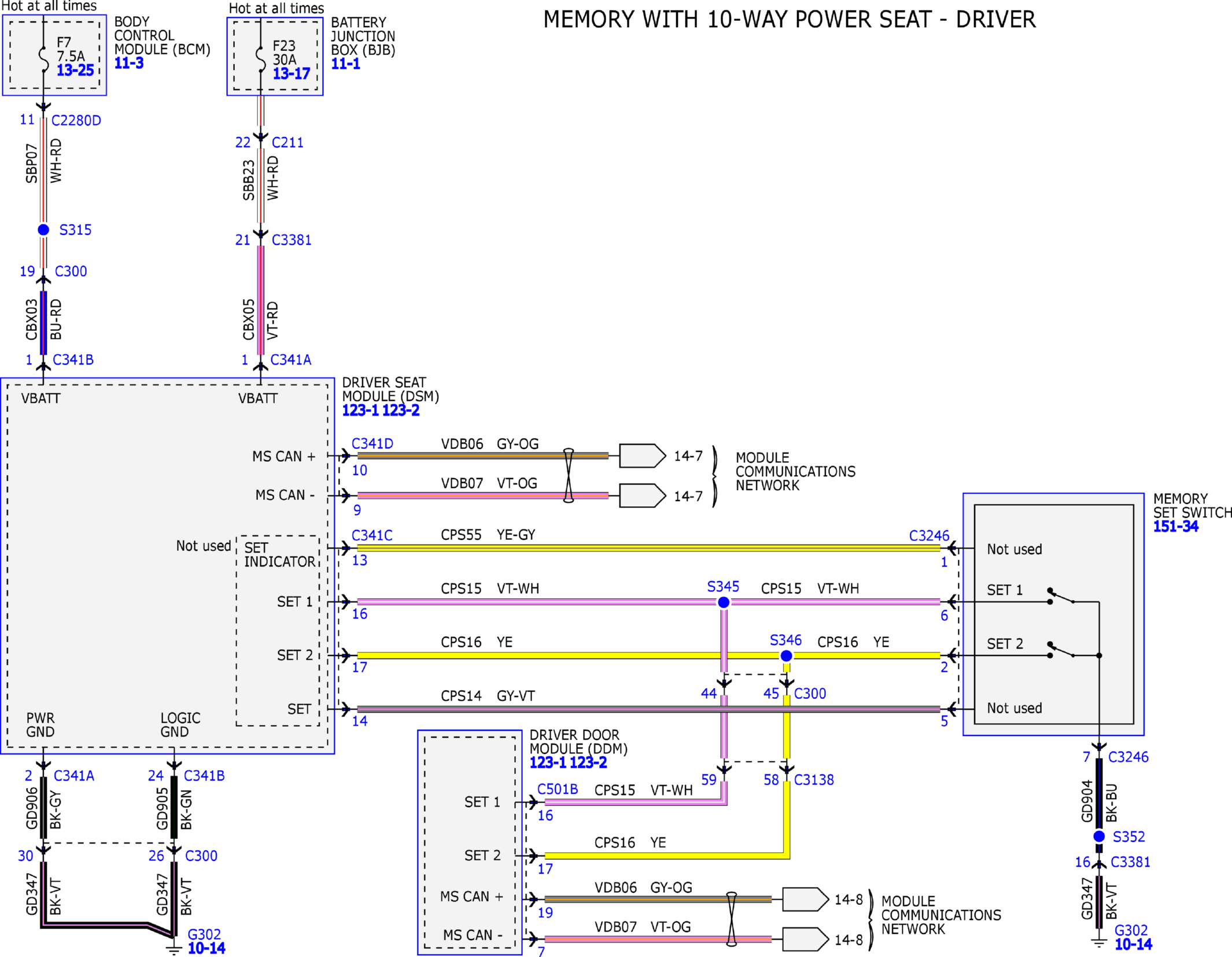This screenshot has width=1232, height=957.
Task: Select the GD904 wire label
Action: 1087,801
